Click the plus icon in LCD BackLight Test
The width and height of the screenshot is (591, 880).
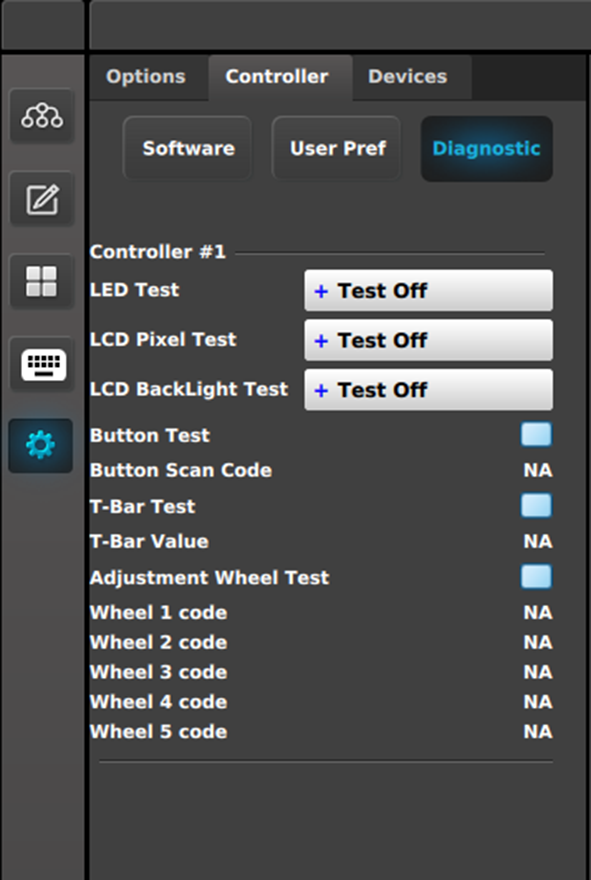[x=321, y=391]
